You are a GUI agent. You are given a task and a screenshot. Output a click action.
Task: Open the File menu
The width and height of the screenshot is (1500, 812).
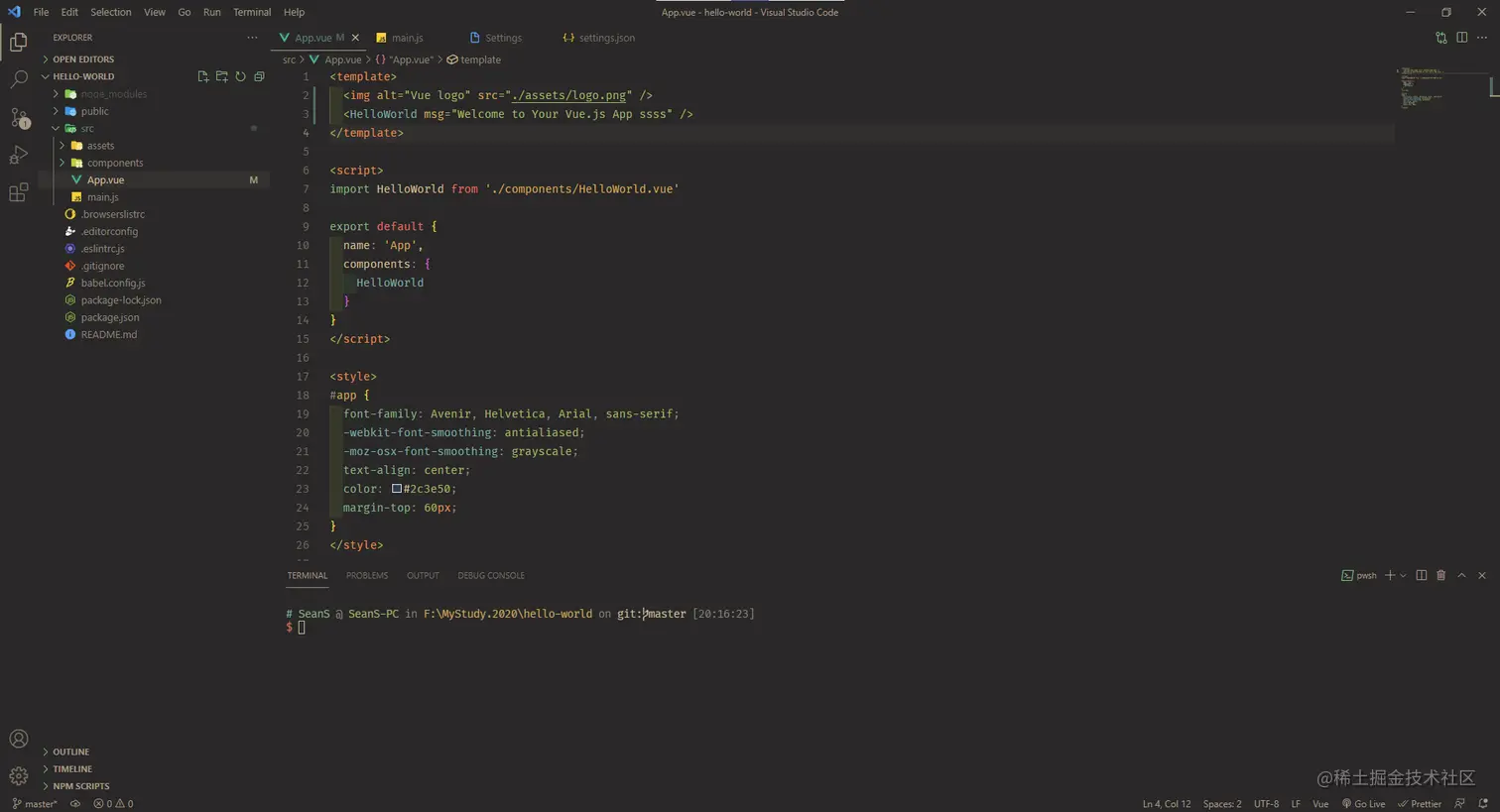41,12
